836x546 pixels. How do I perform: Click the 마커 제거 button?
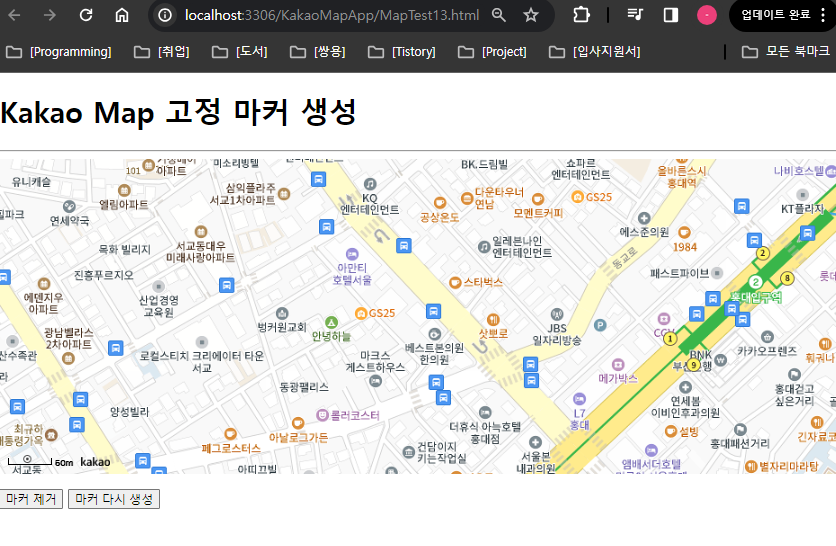tap(30, 499)
